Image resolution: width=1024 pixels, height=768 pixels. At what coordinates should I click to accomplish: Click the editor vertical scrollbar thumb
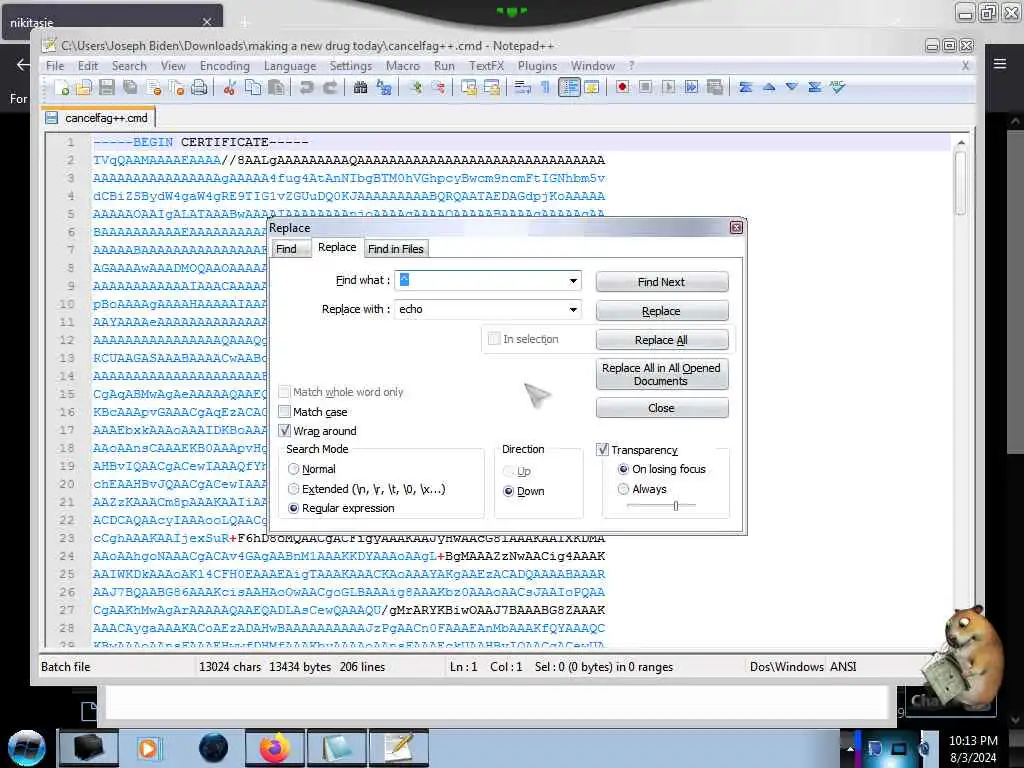click(x=960, y=183)
